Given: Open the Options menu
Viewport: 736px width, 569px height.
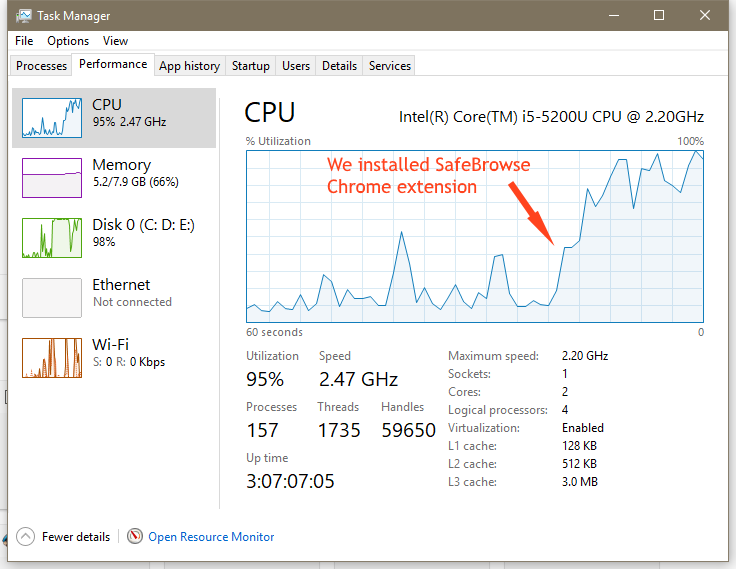Looking at the screenshot, I should 68,41.
